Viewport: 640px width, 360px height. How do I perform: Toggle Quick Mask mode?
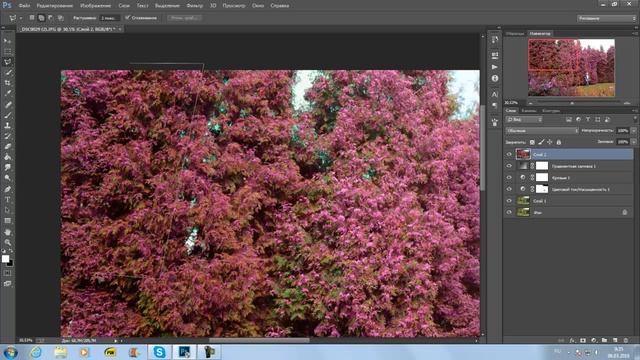[7, 273]
